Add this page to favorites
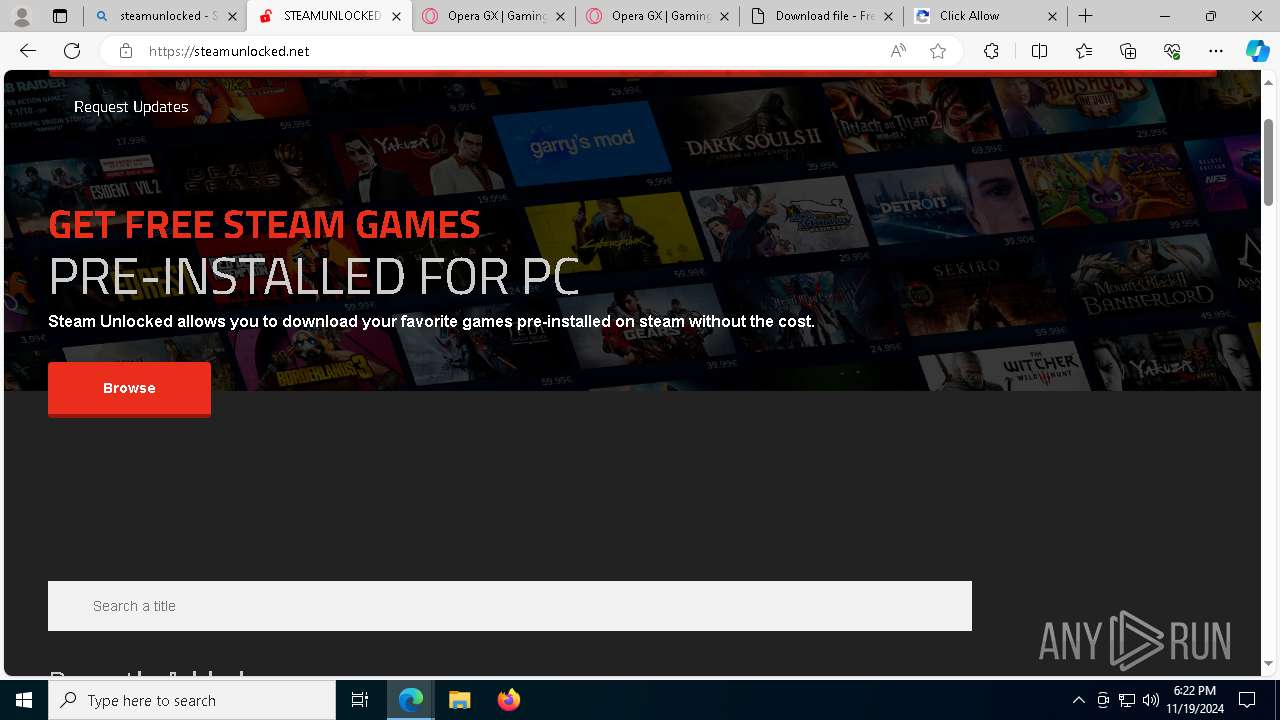 pos(937,51)
